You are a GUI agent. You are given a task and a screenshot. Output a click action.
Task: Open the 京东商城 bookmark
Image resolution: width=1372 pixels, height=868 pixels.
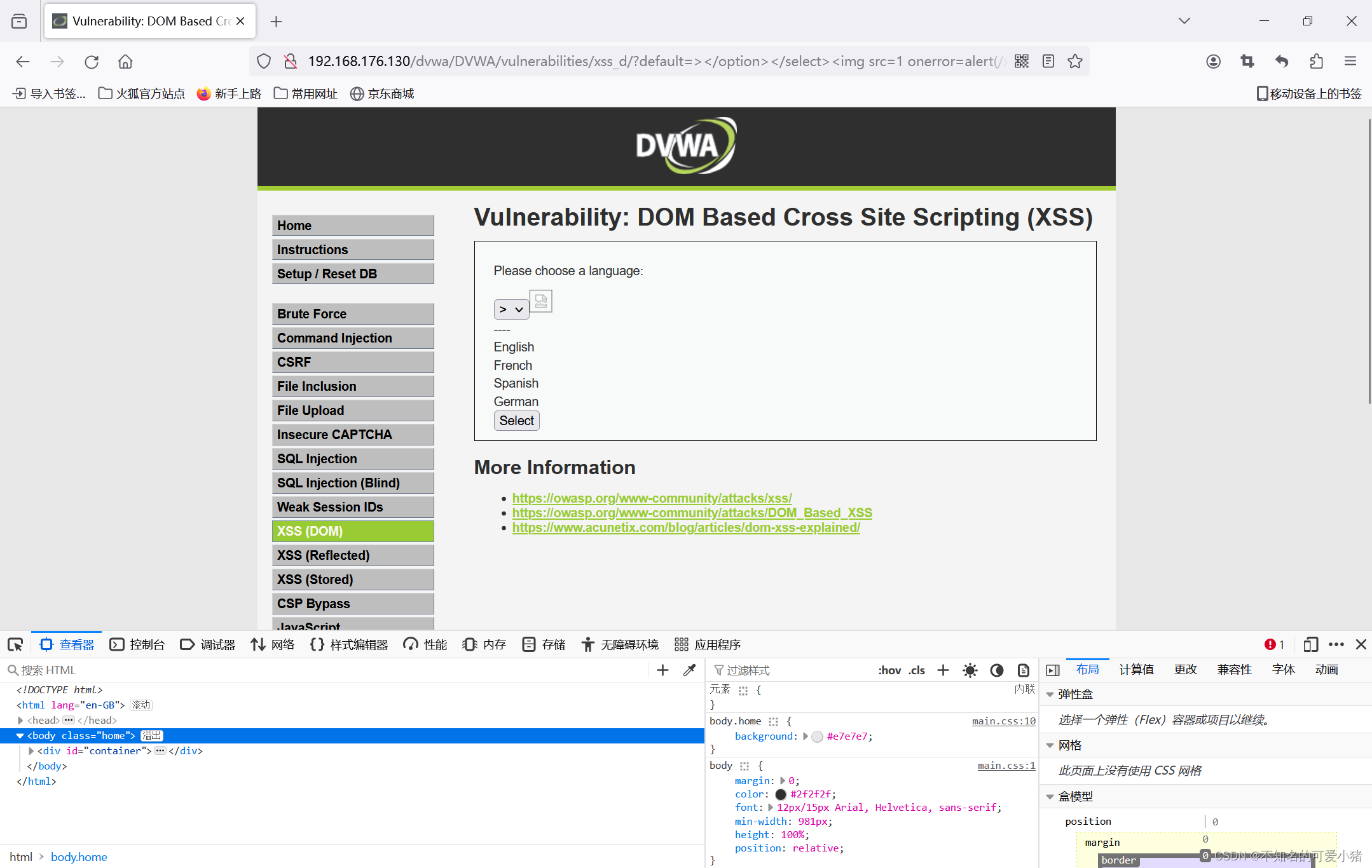(x=382, y=93)
